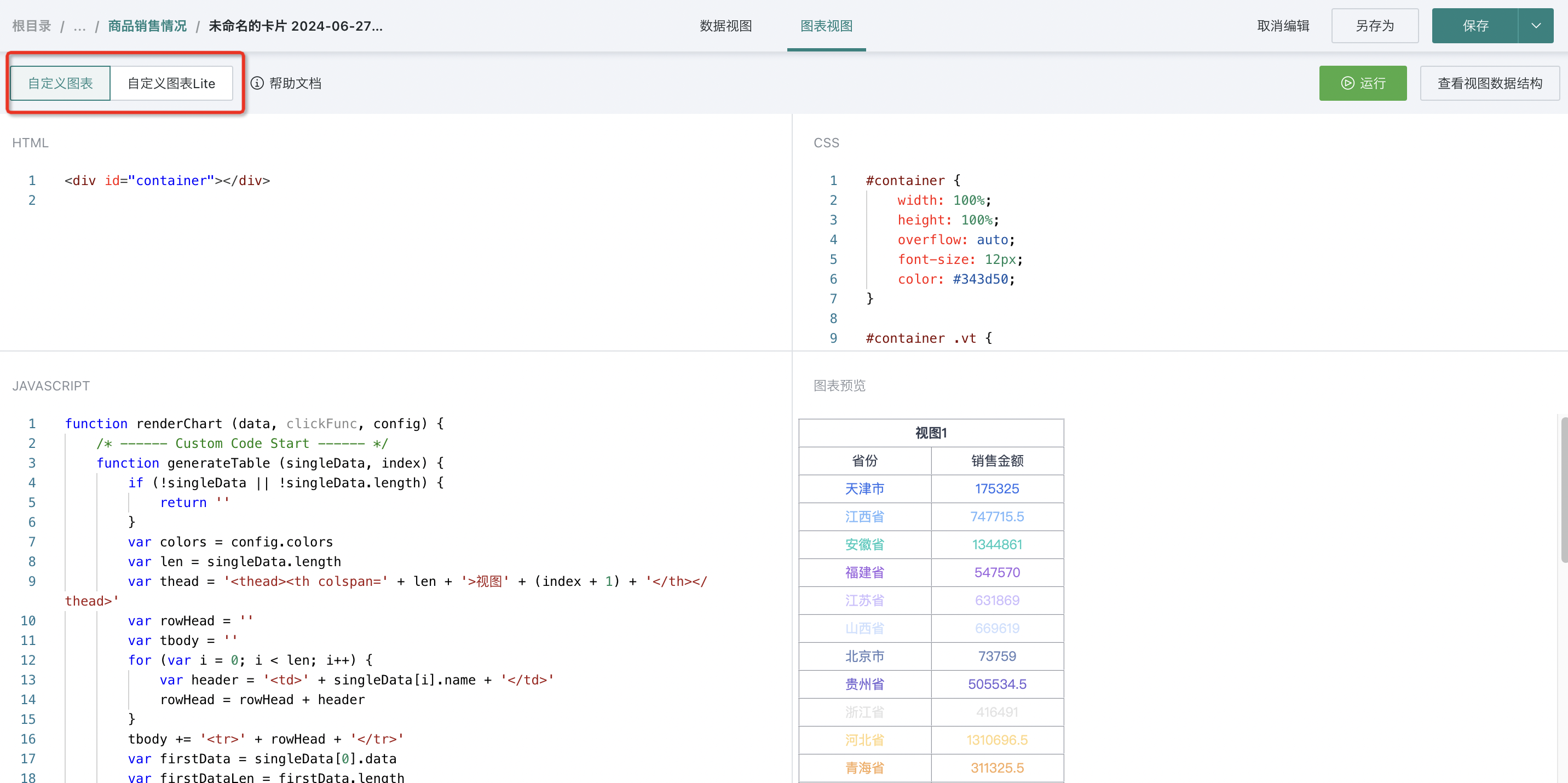Click the help document info icon
This screenshot has width=1568, height=783.
(257, 83)
